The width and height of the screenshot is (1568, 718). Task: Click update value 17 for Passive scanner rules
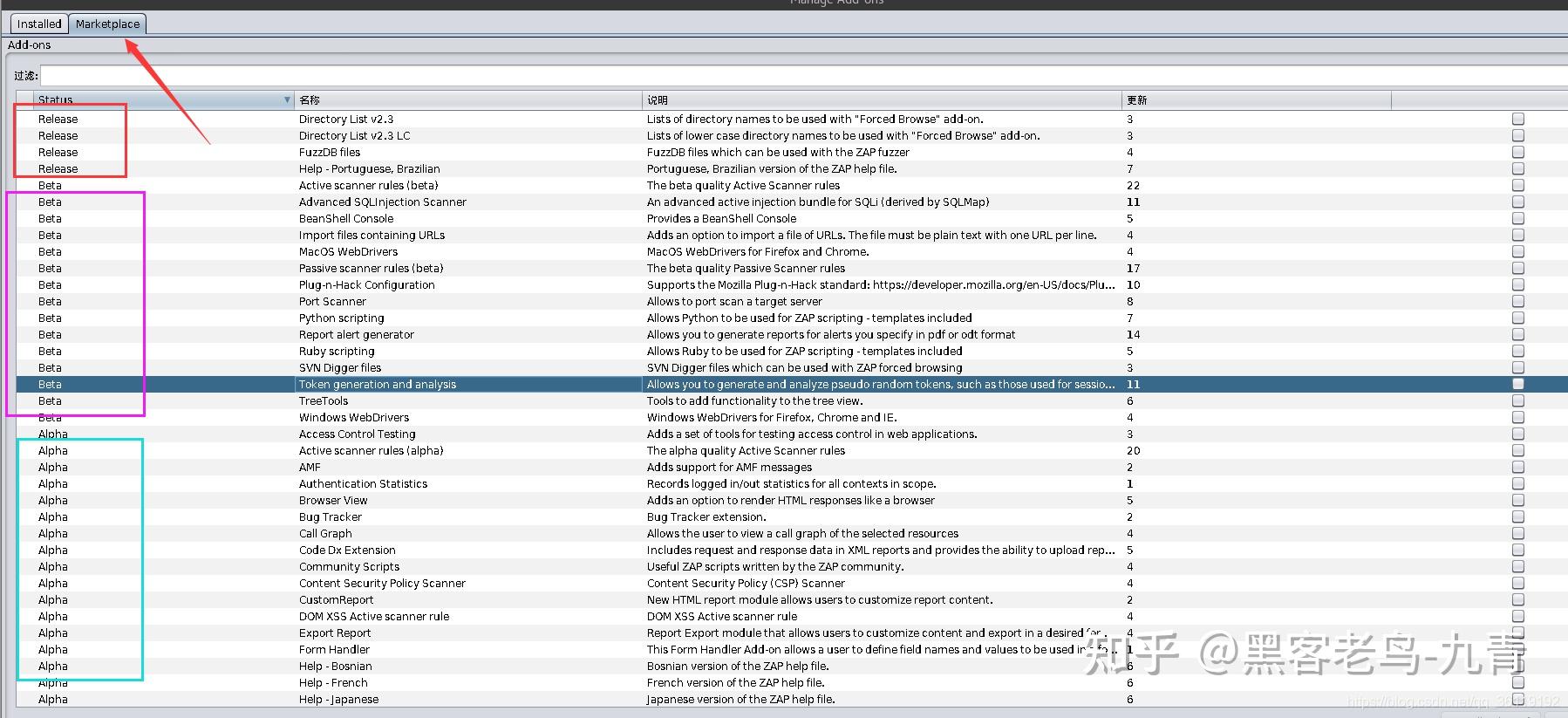tap(1133, 268)
